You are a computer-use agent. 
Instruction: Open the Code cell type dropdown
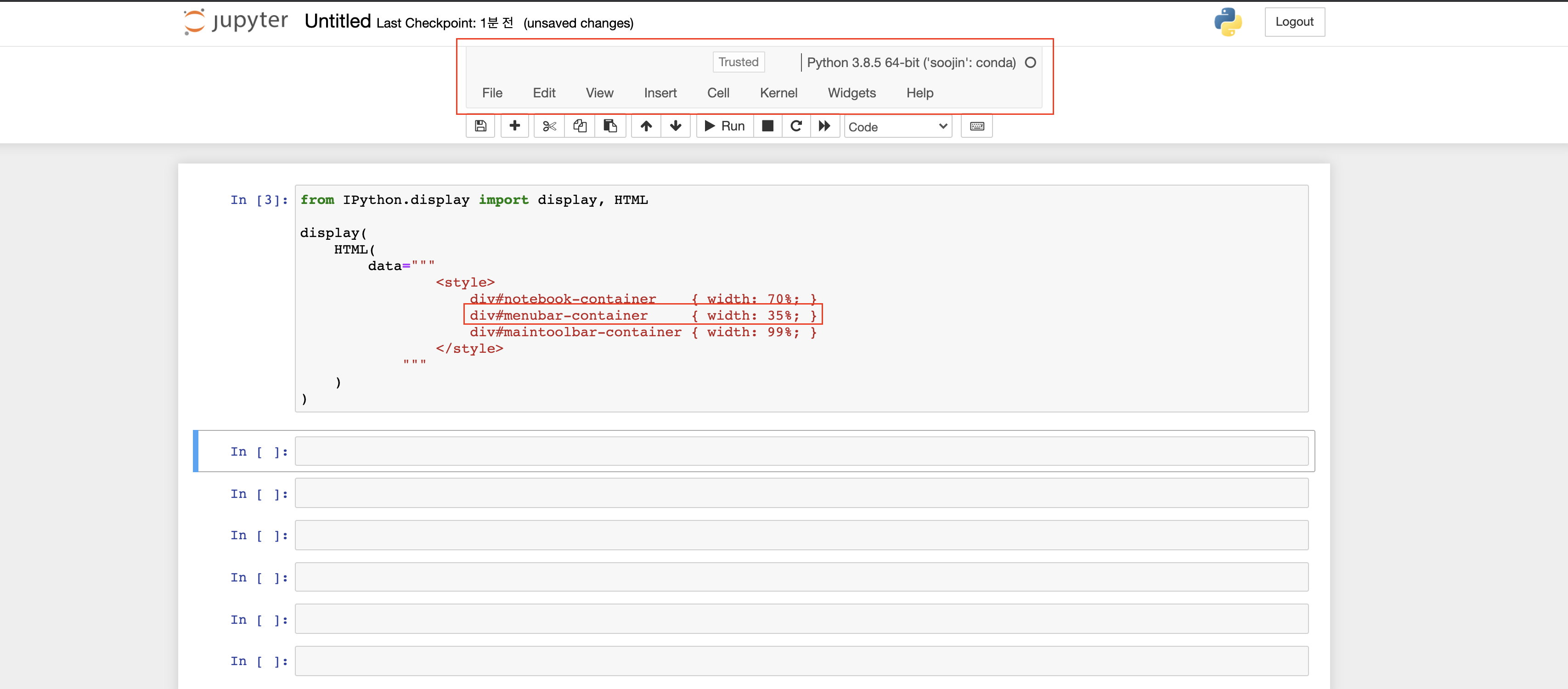(897, 127)
